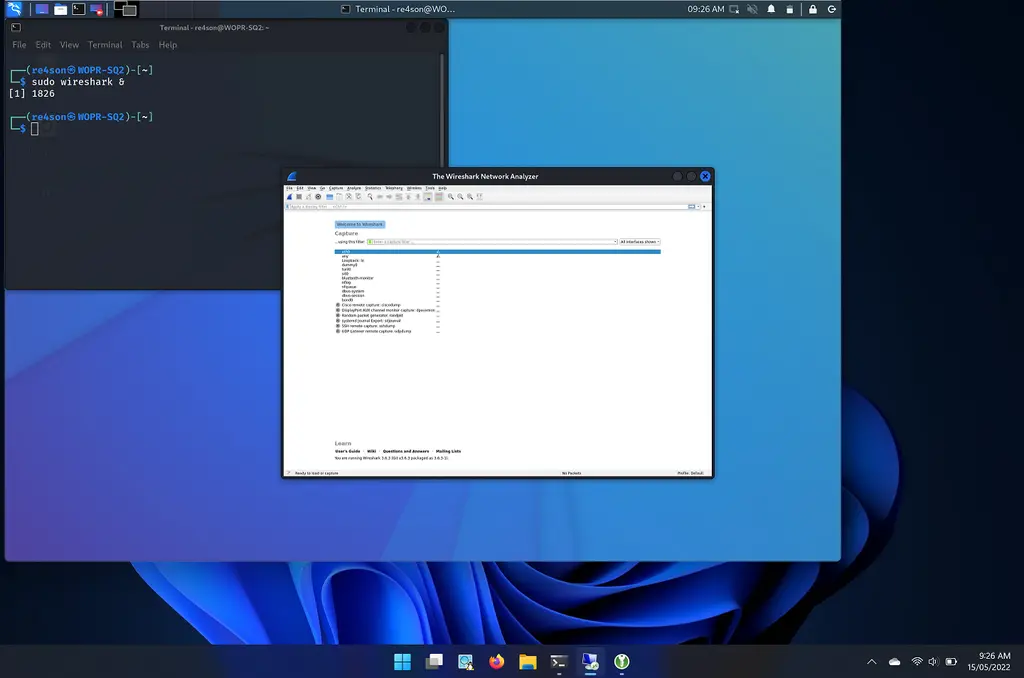Zoom in using Wireshark toolbar
The image size is (1024, 678).
click(x=451, y=197)
